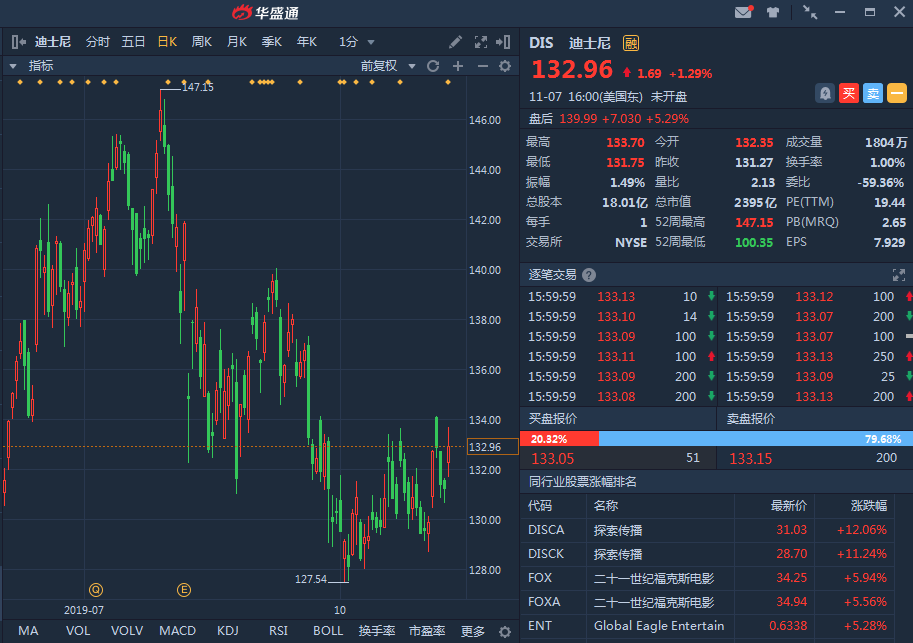Image resolution: width=913 pixels, height=643 pixels.
Task: Open indicator settings gear at bottom
Action: pos(505,632)
